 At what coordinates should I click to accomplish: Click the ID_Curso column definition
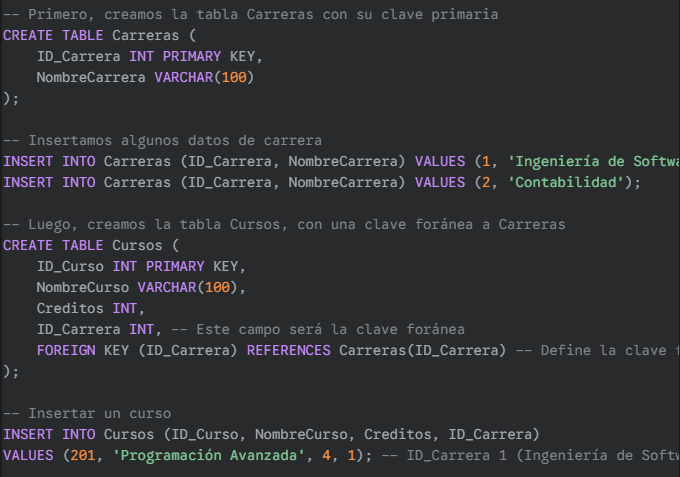(x=141, y=266)
